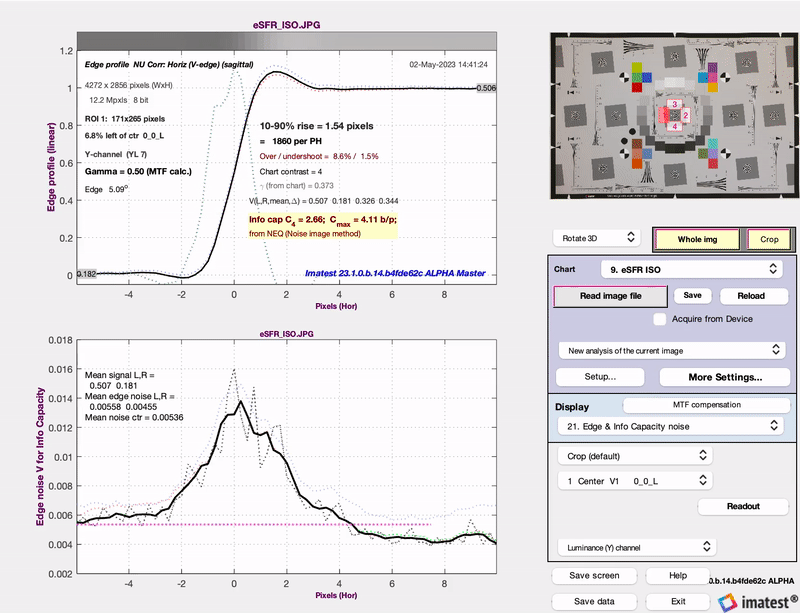
Task: Open New analysis of the current image dropdown
Action: [x=671, y=351]
